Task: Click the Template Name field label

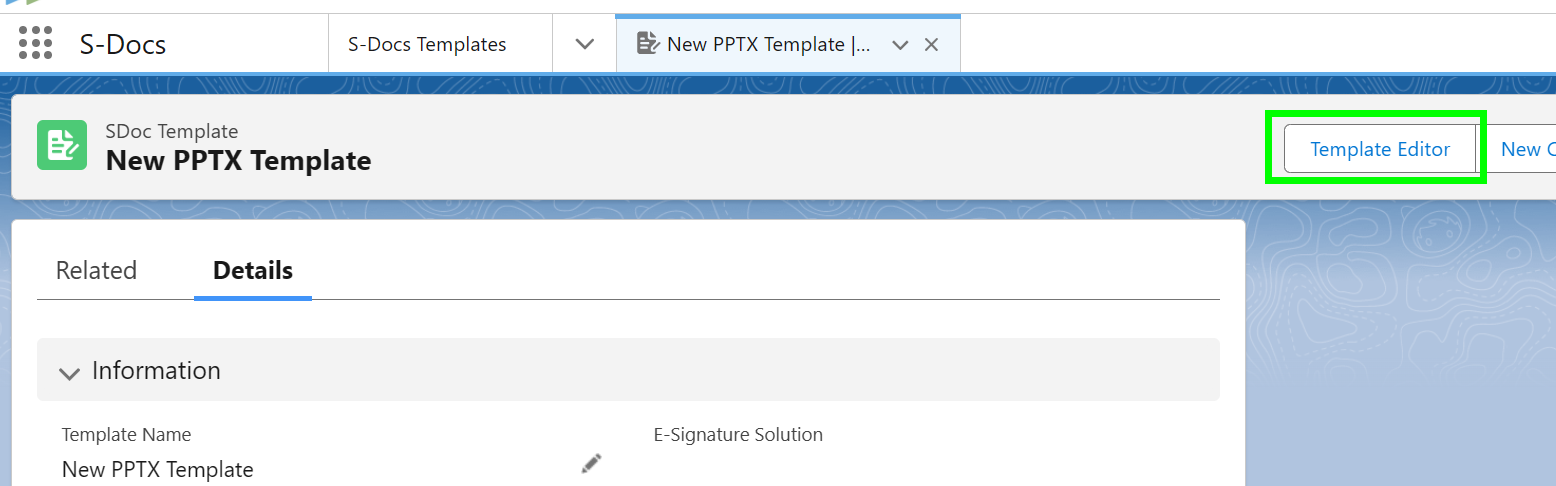Action: click(126, 434)
